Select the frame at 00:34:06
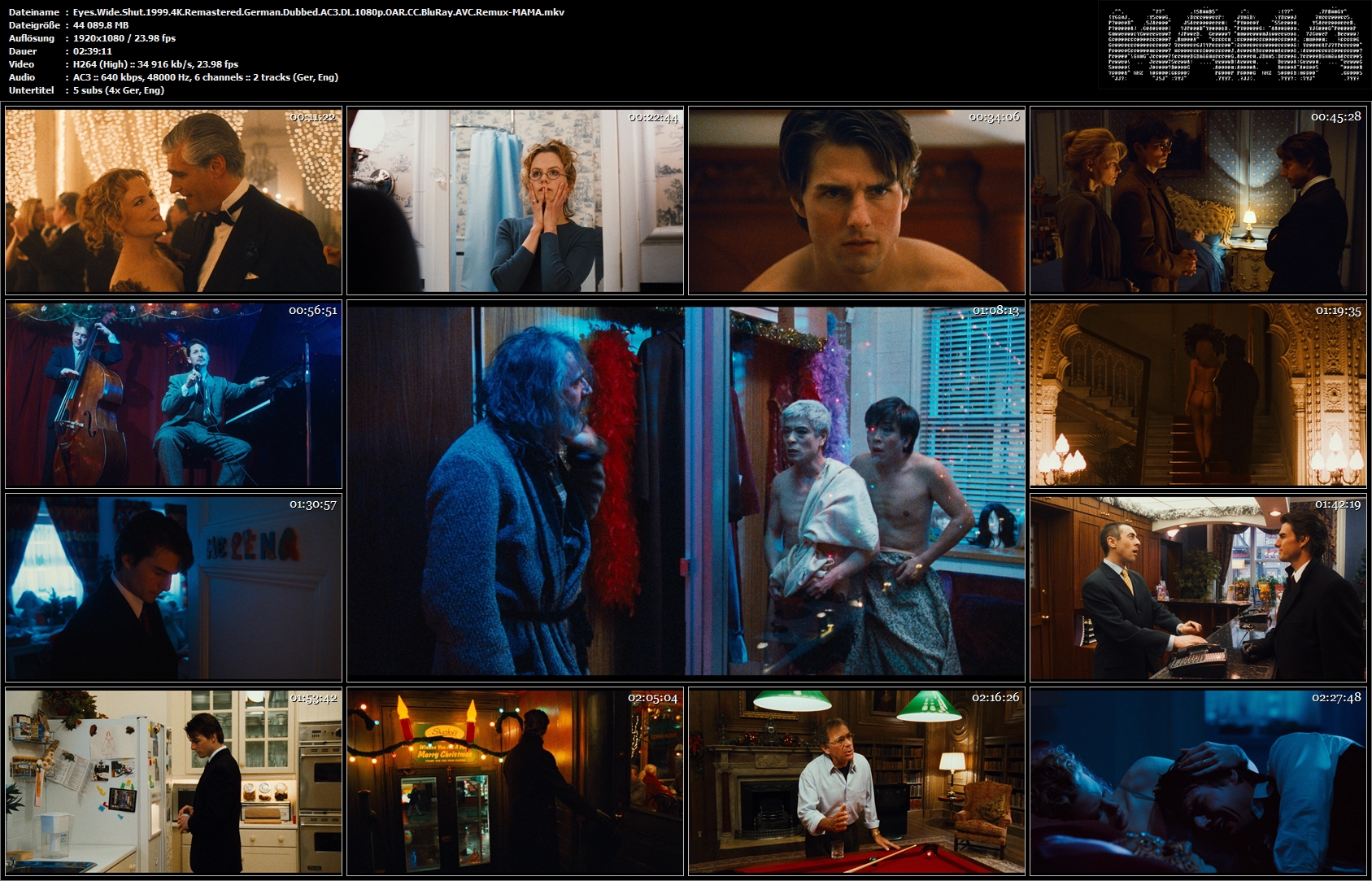Screen dimensions: 1372x881 click(856, 201)
